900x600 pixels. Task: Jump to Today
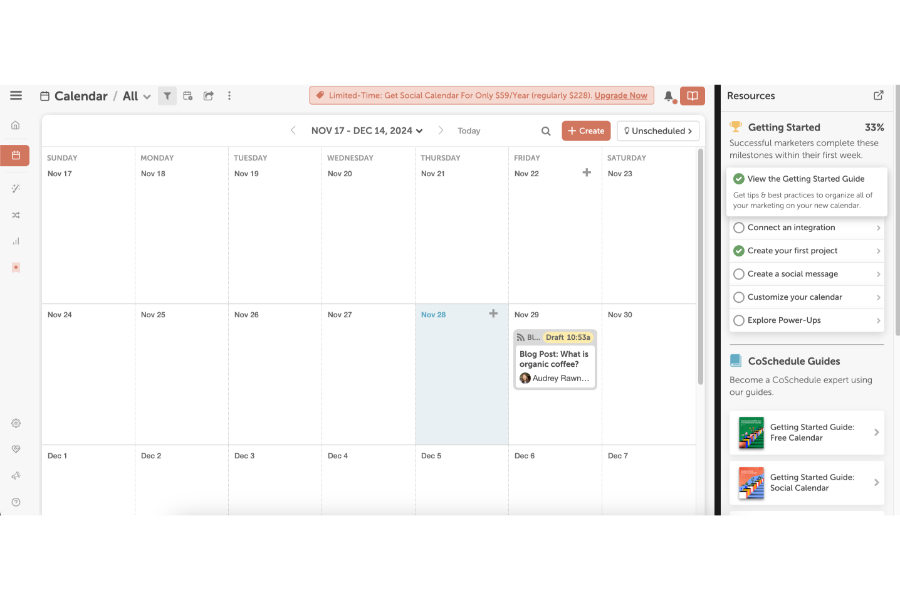pos(468,131)
